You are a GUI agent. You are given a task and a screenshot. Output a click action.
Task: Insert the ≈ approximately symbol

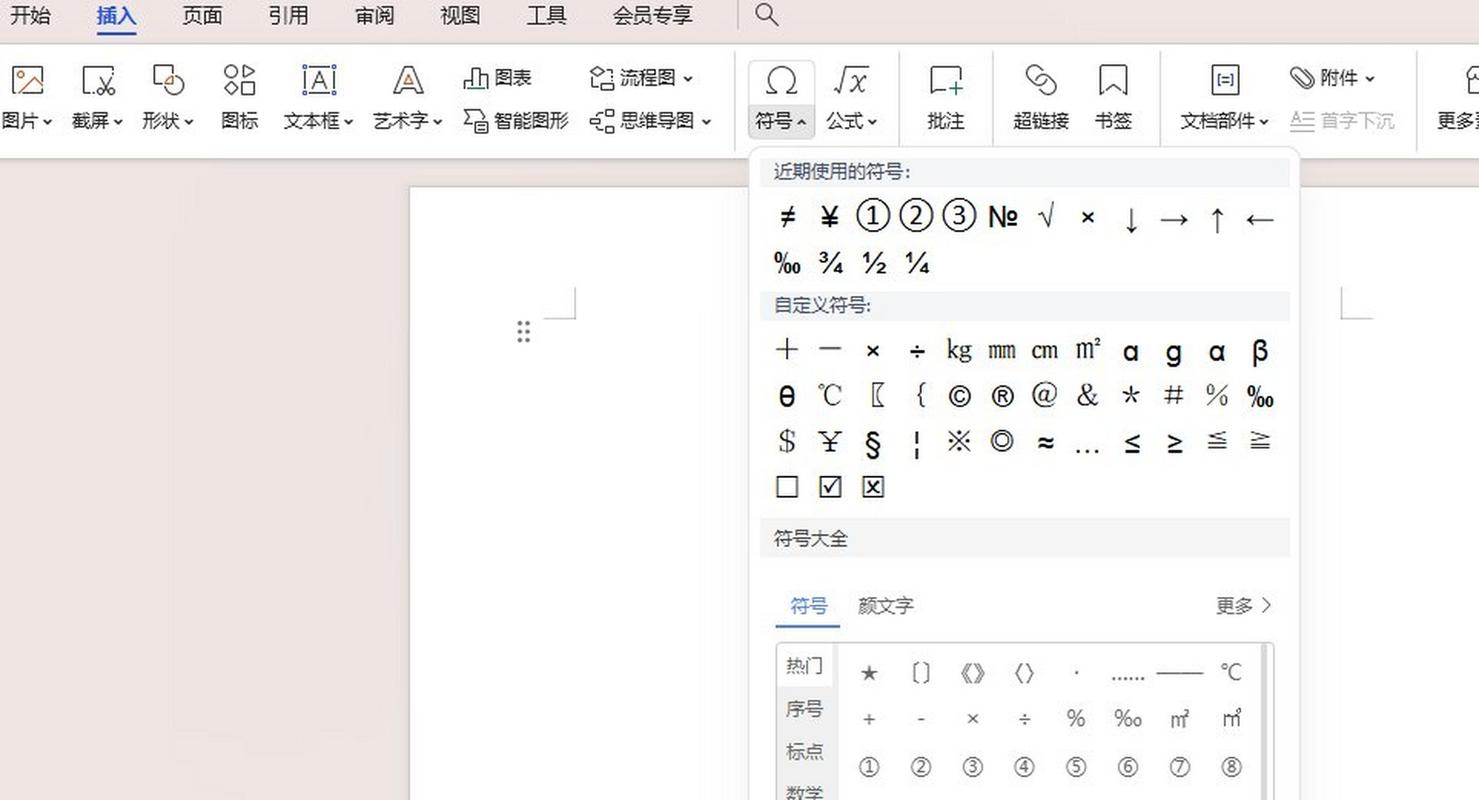coord(1045,442)
